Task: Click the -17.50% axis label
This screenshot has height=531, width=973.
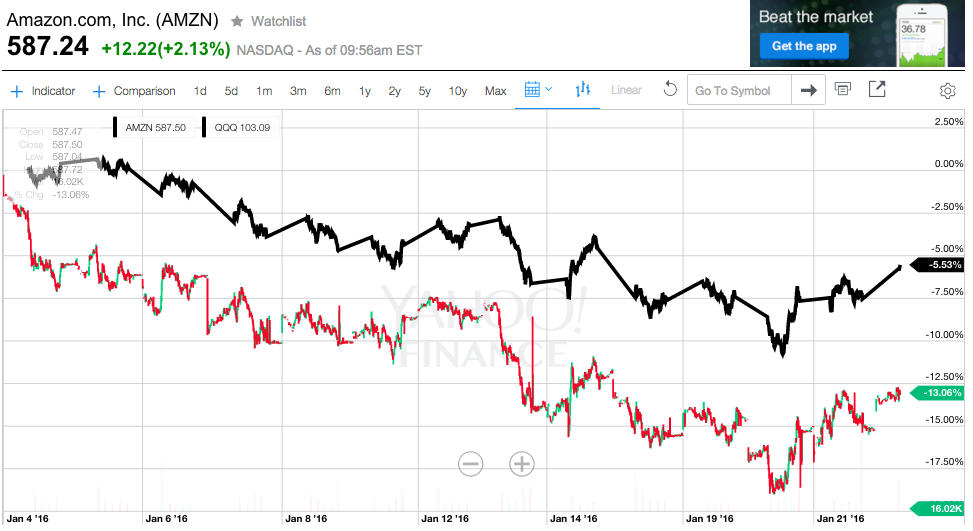Action: (x=945, y=462)
